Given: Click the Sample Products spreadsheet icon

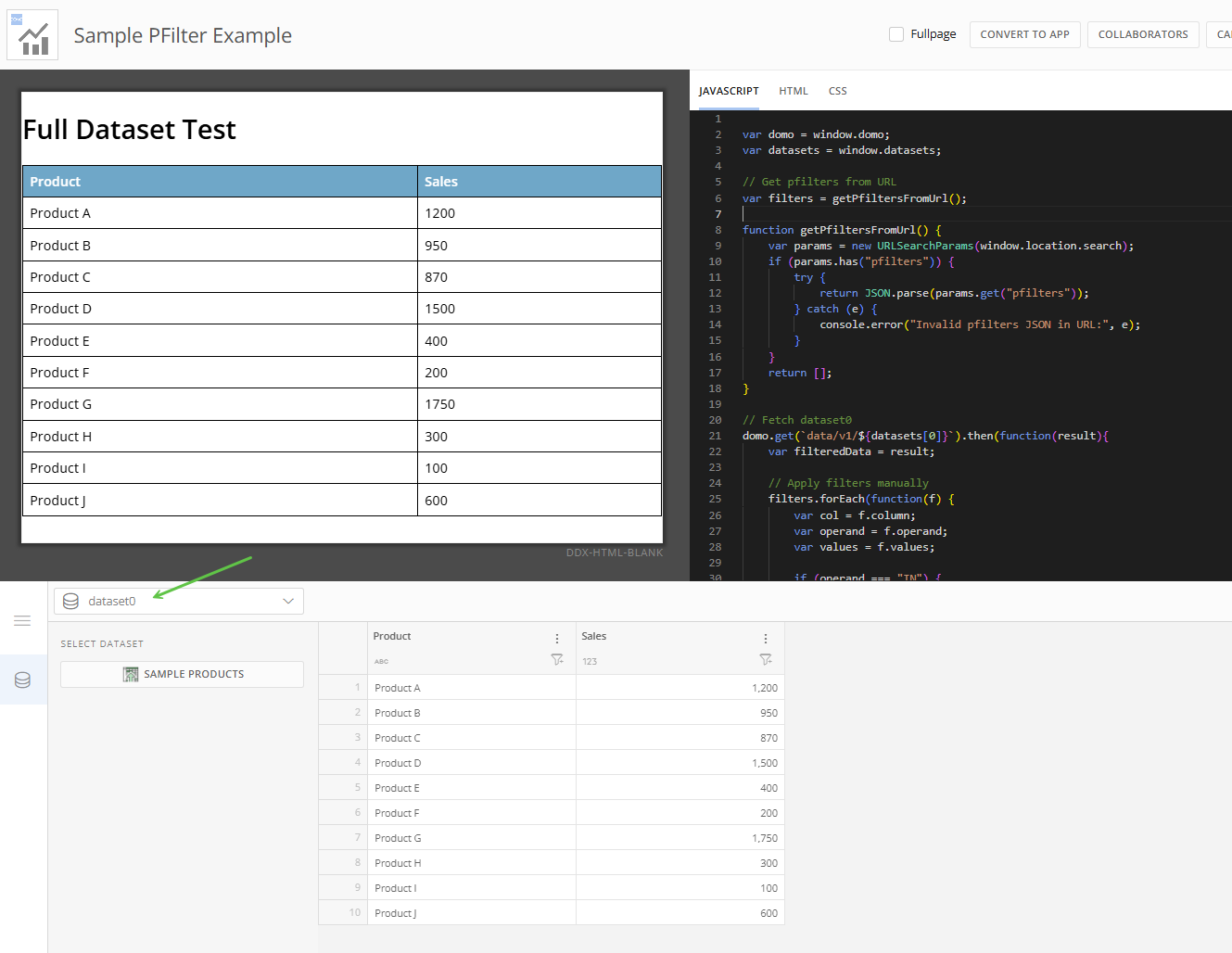Looking at the screenshot, I should click(x=131, y=674).
